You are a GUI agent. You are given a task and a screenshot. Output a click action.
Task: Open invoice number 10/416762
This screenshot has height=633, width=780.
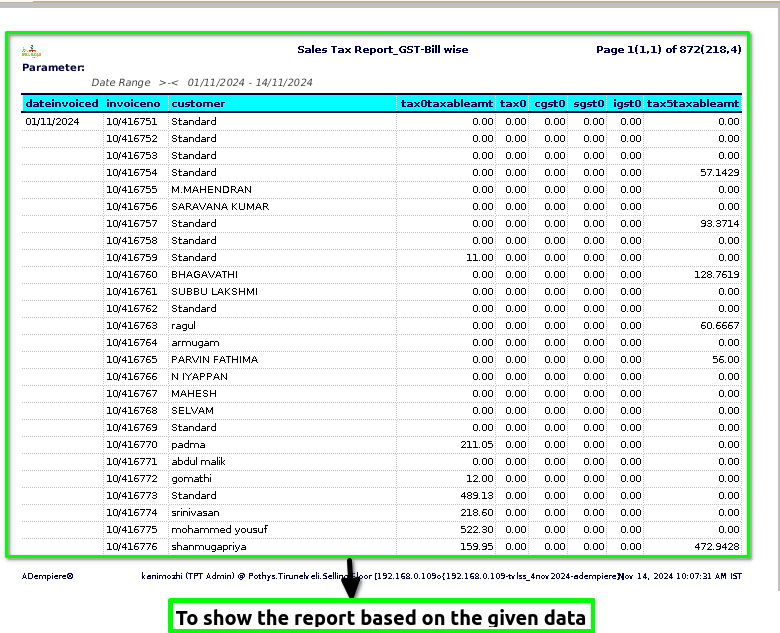tap(131, 309)
